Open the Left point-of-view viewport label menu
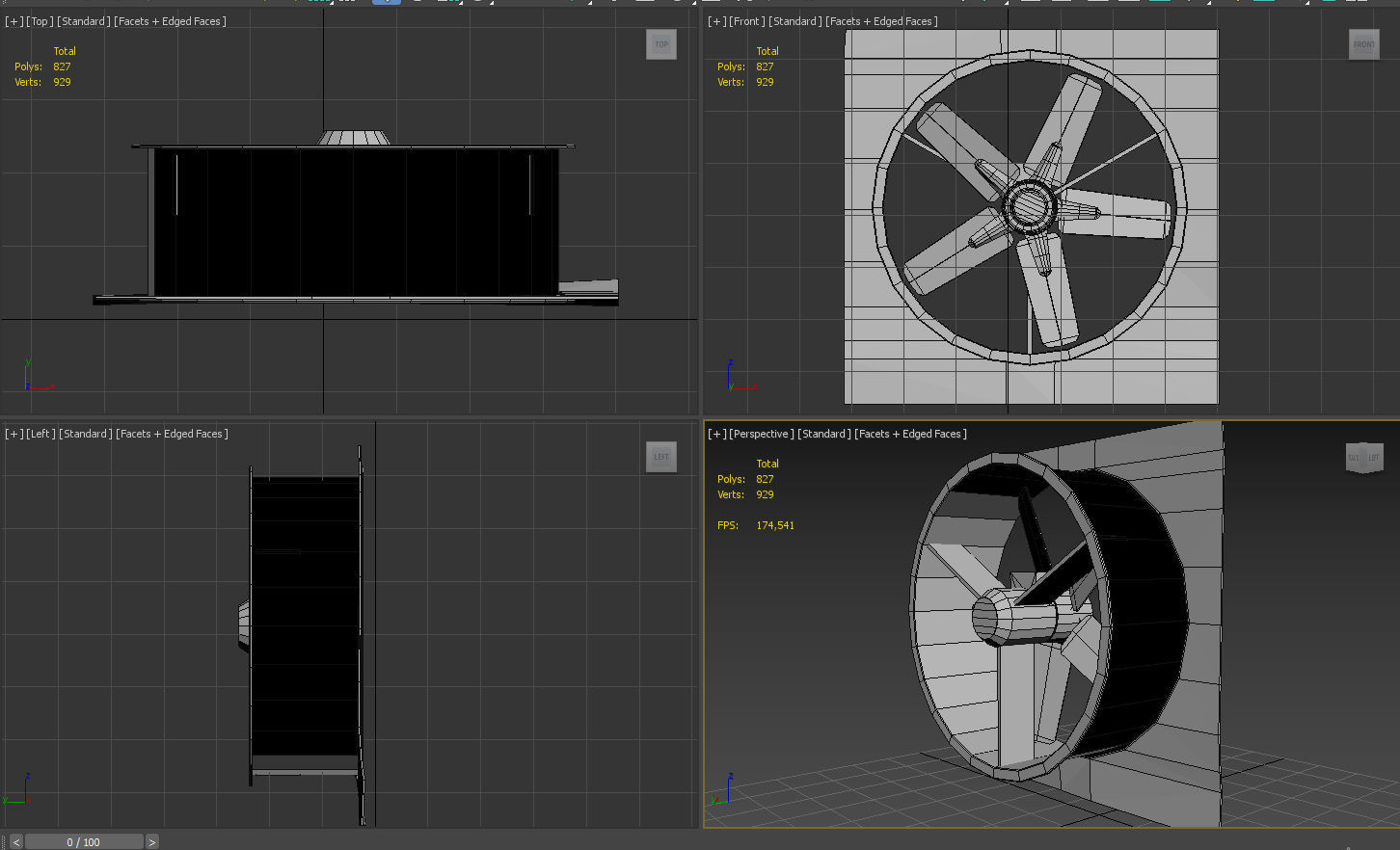 click(x=40, y=434)
